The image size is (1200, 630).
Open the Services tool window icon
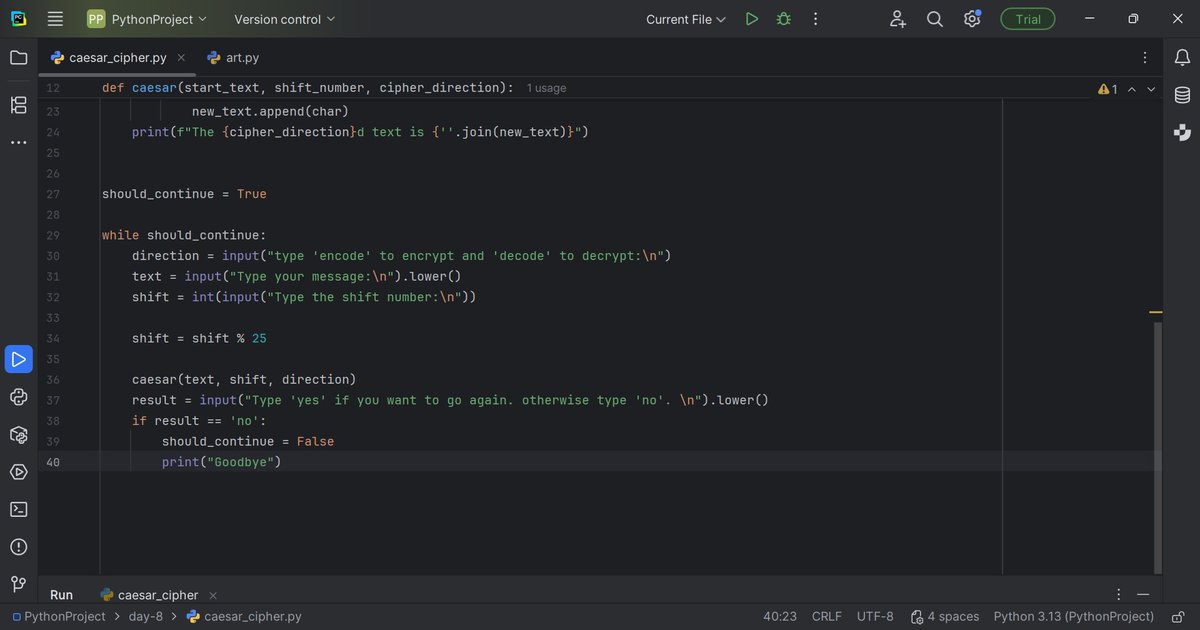18,472
